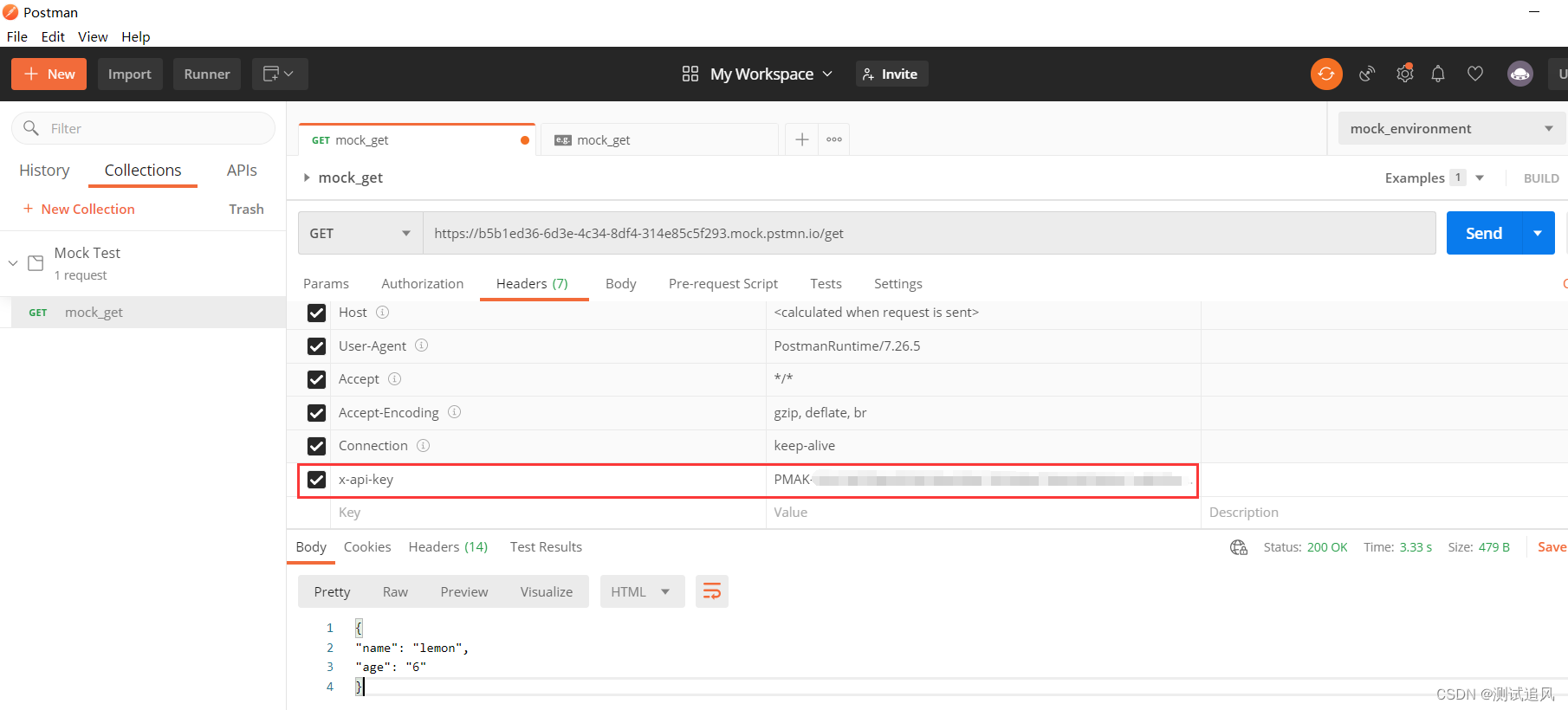The width and height of the screenshot is (1568, 710).
Task: Open the settings gear icon
Action: tap(1405, 74)
